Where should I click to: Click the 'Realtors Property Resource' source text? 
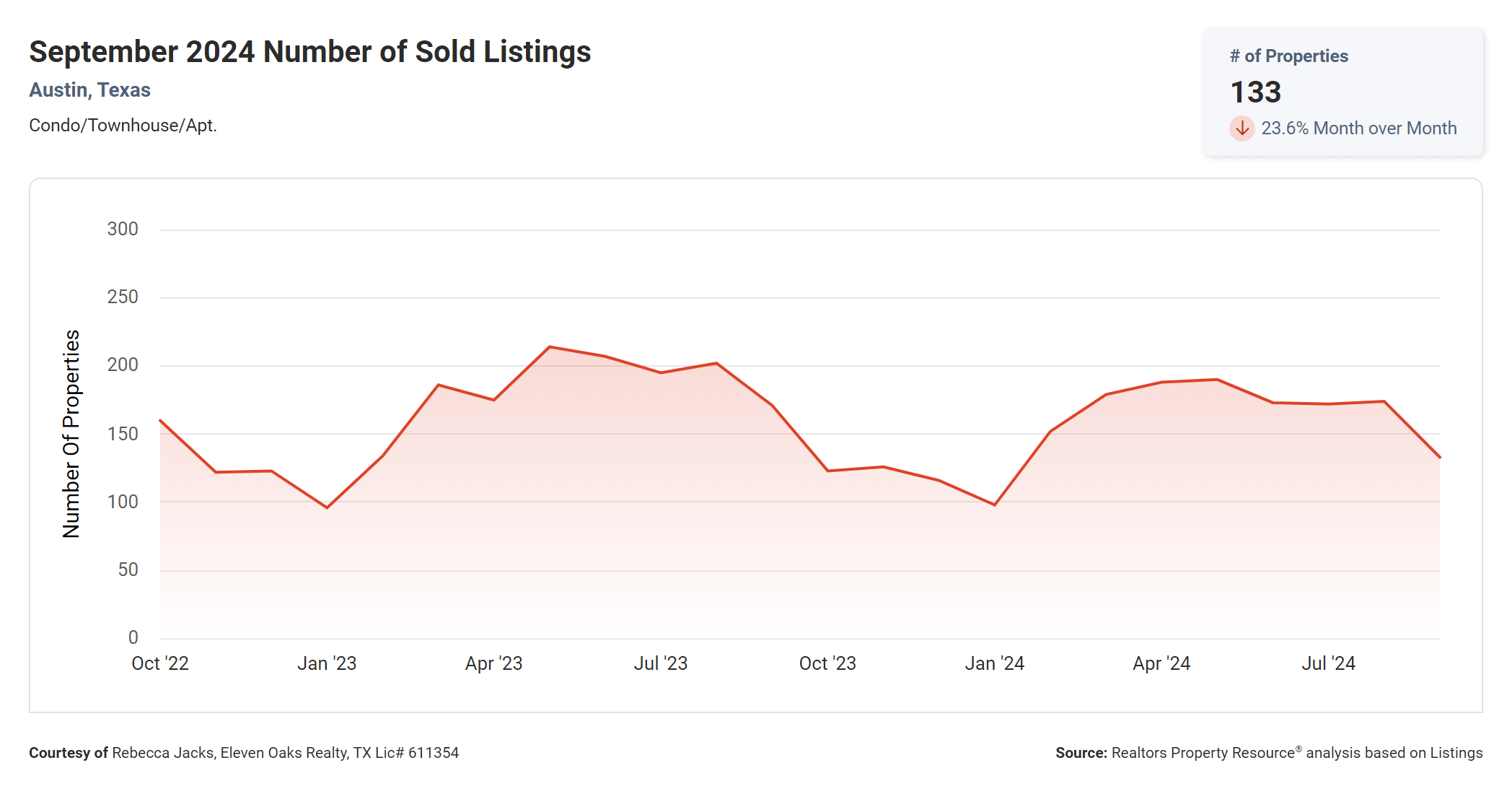click(1203, 753)
